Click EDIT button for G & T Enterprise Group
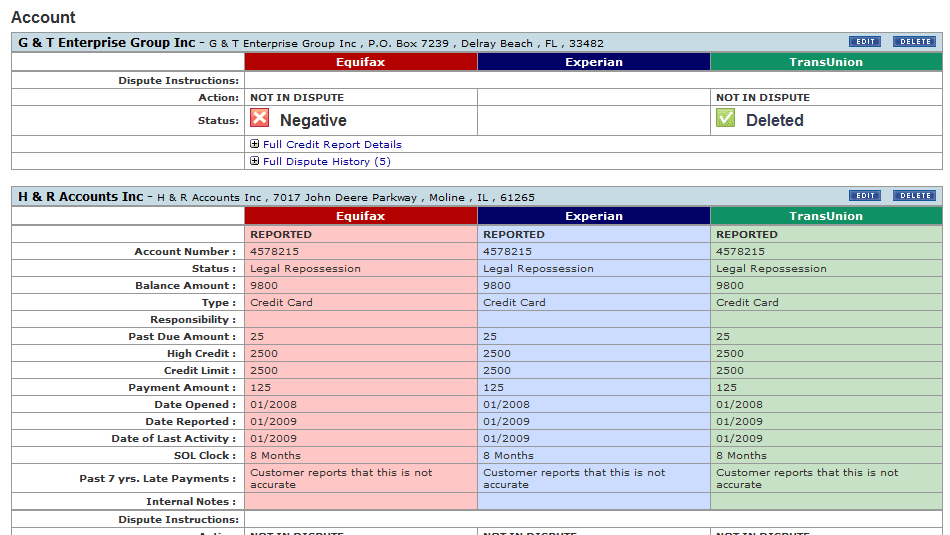 click(x=865, y=42)
